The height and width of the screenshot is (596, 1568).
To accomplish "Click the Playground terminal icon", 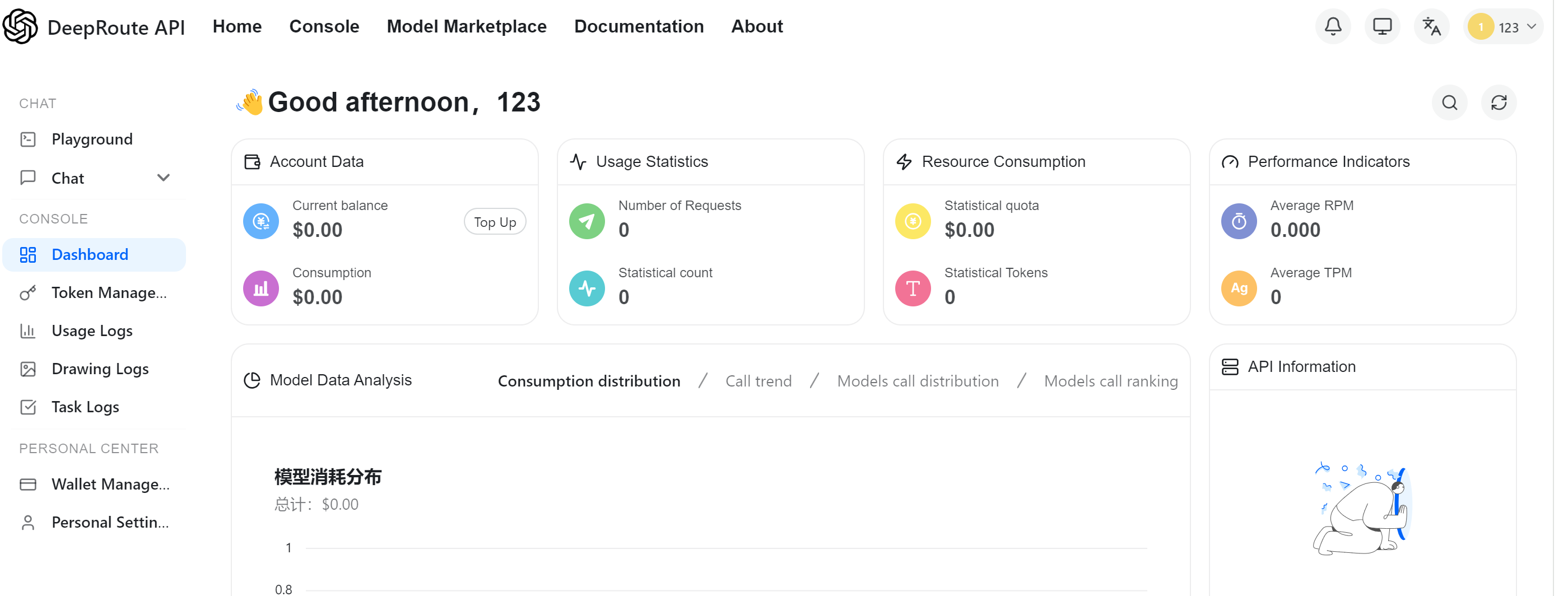I will coord(28,139).
